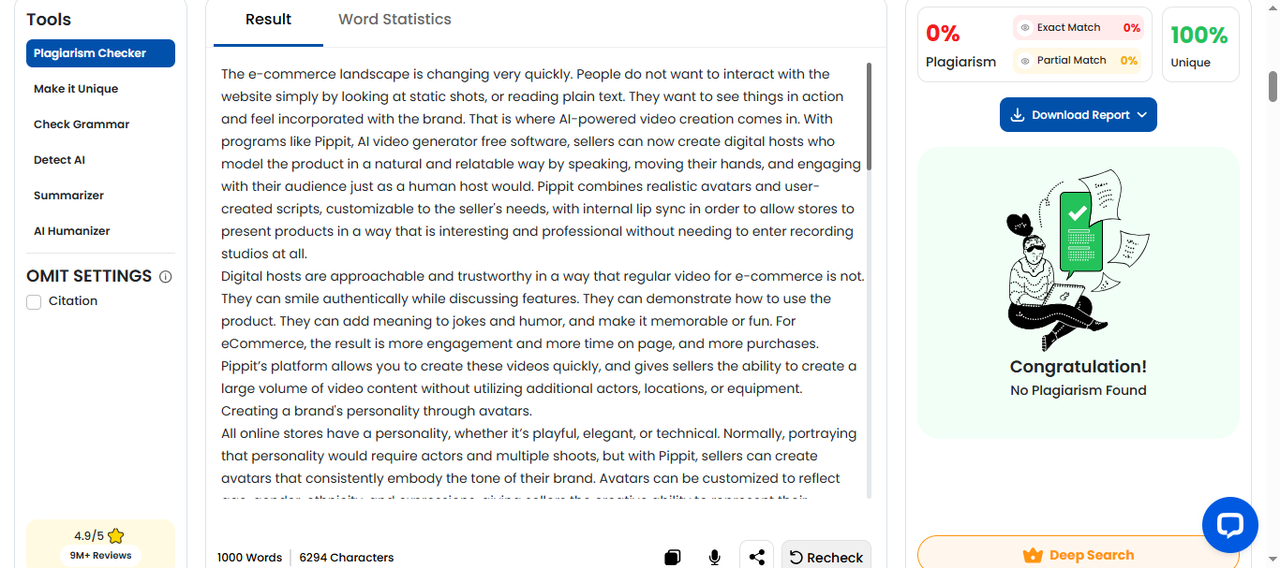This screenshot has height=568, width=1280.
Task: Toggle the Exact Match eye icon
Action: [x=1025, y=28]
